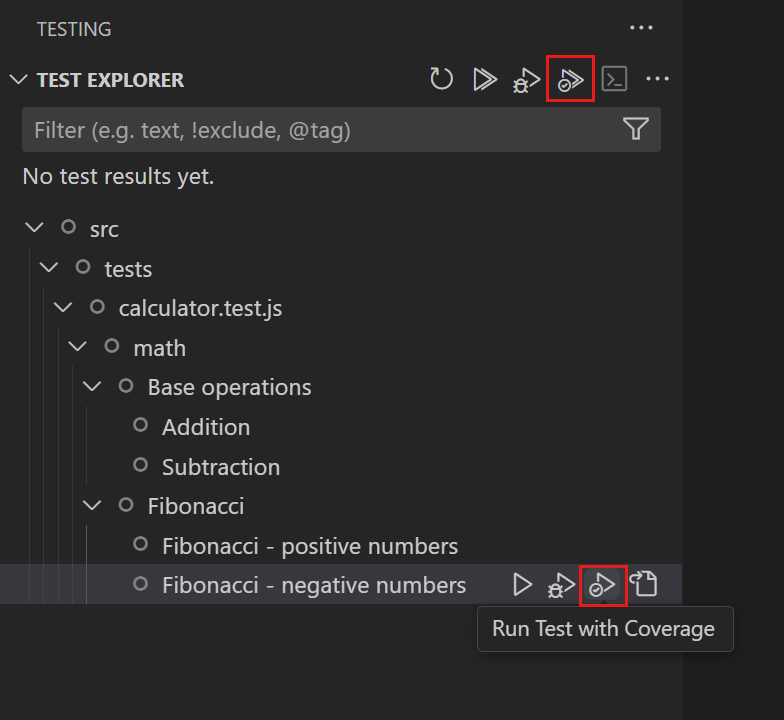The height and width of the screenshot is (720, 784).
Task: Run the Fibonacci negative numbers test
Action: point(522,585)
